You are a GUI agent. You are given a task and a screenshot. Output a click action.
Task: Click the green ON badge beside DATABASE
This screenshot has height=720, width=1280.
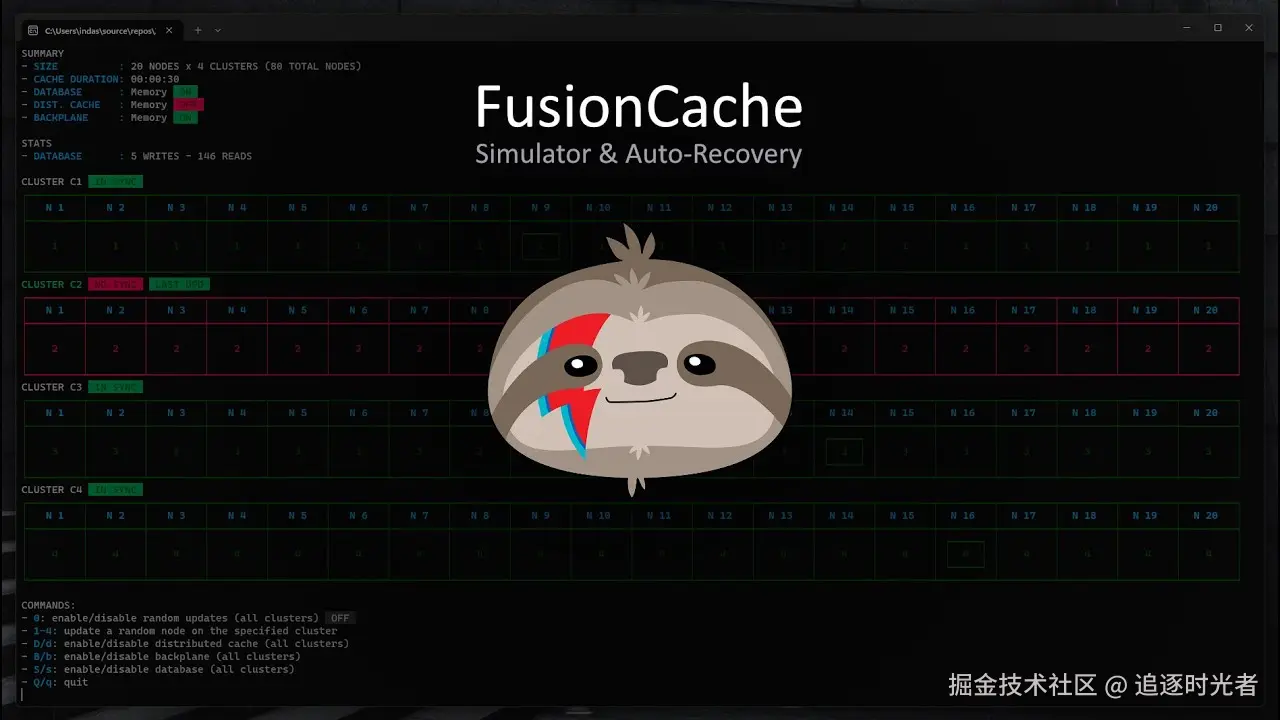point(185,92)
